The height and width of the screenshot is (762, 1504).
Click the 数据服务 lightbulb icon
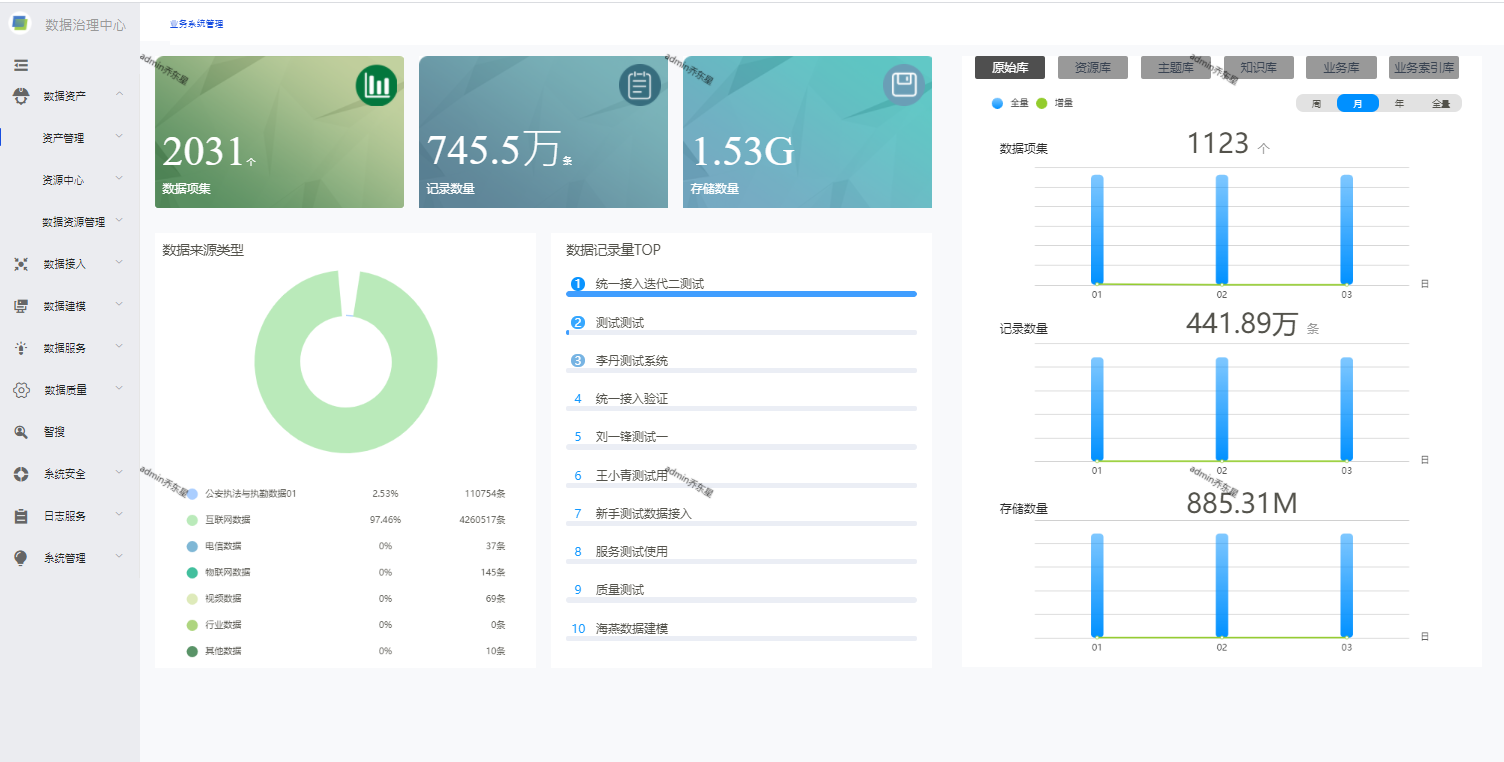tap(21, 348)
